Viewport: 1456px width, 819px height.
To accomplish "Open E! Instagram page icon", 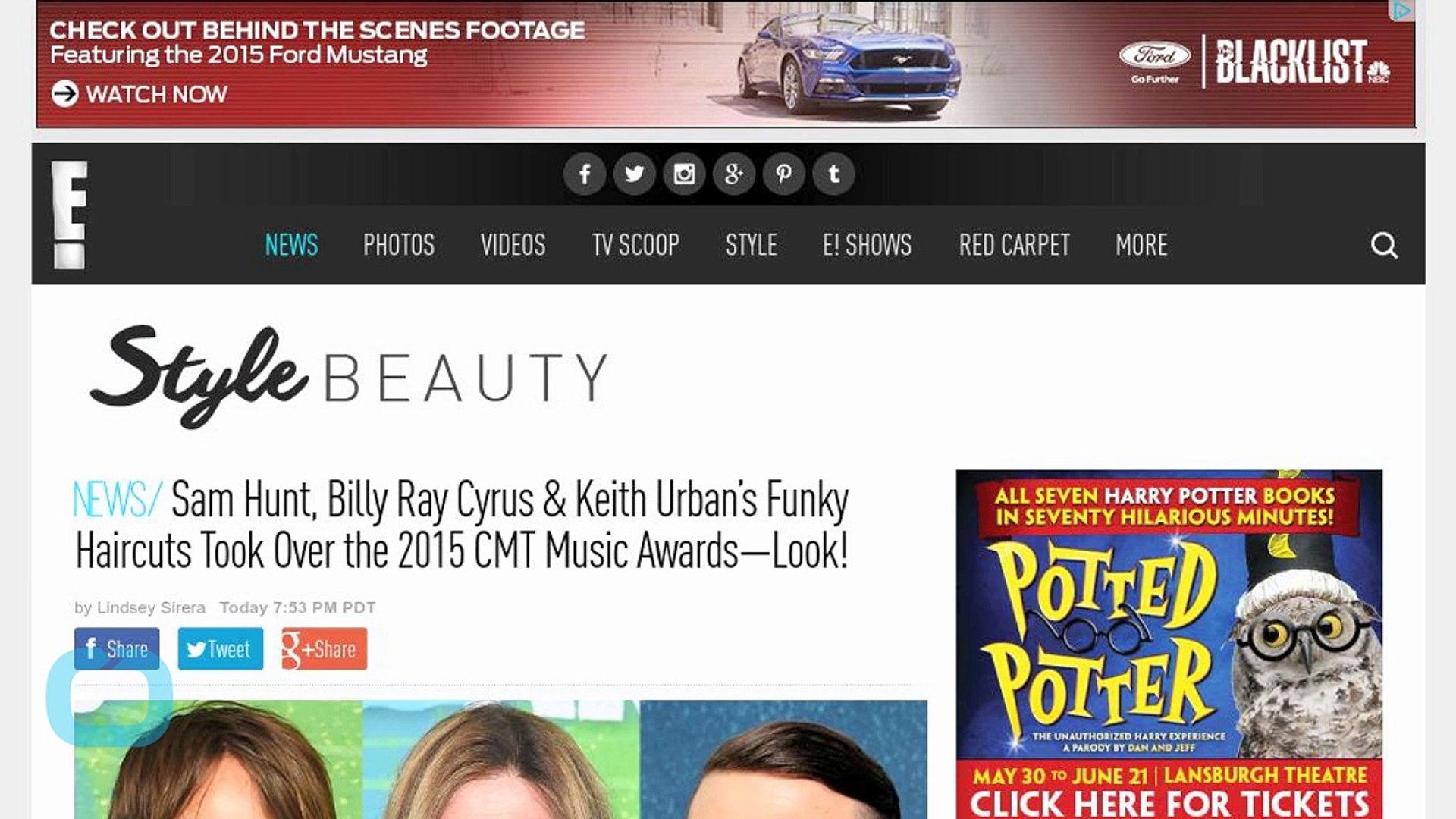I will point(684,174).
